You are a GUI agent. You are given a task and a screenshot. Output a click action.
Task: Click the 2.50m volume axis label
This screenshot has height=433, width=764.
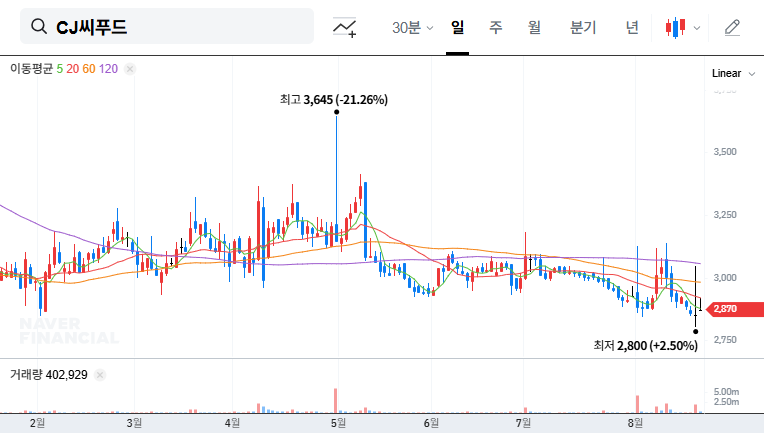[726, 402]
